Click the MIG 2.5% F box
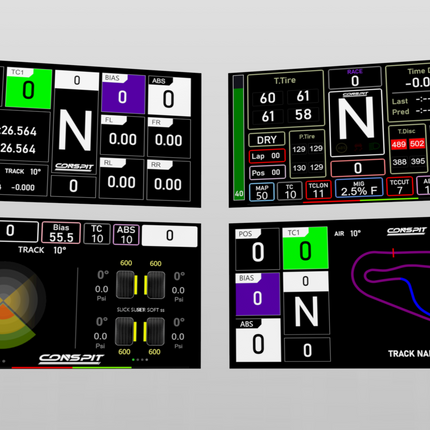 (x=359, y=188)
